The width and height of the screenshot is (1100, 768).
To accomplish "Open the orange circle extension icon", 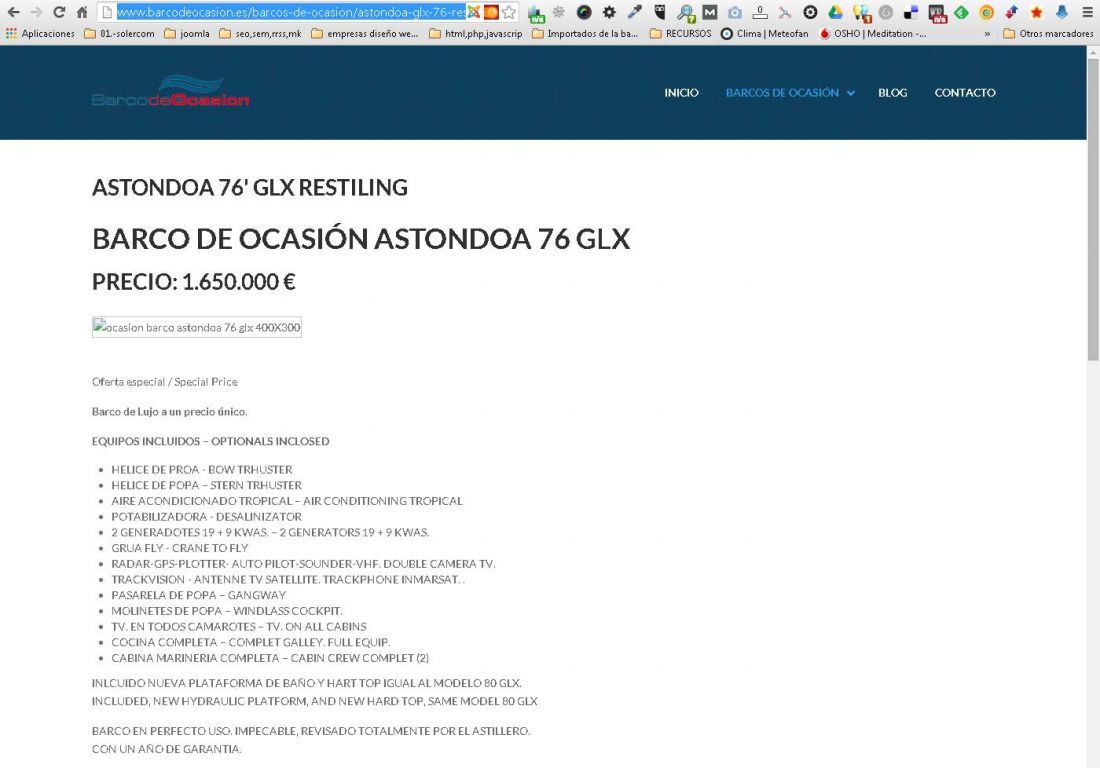I will click(x=986, y=12).
